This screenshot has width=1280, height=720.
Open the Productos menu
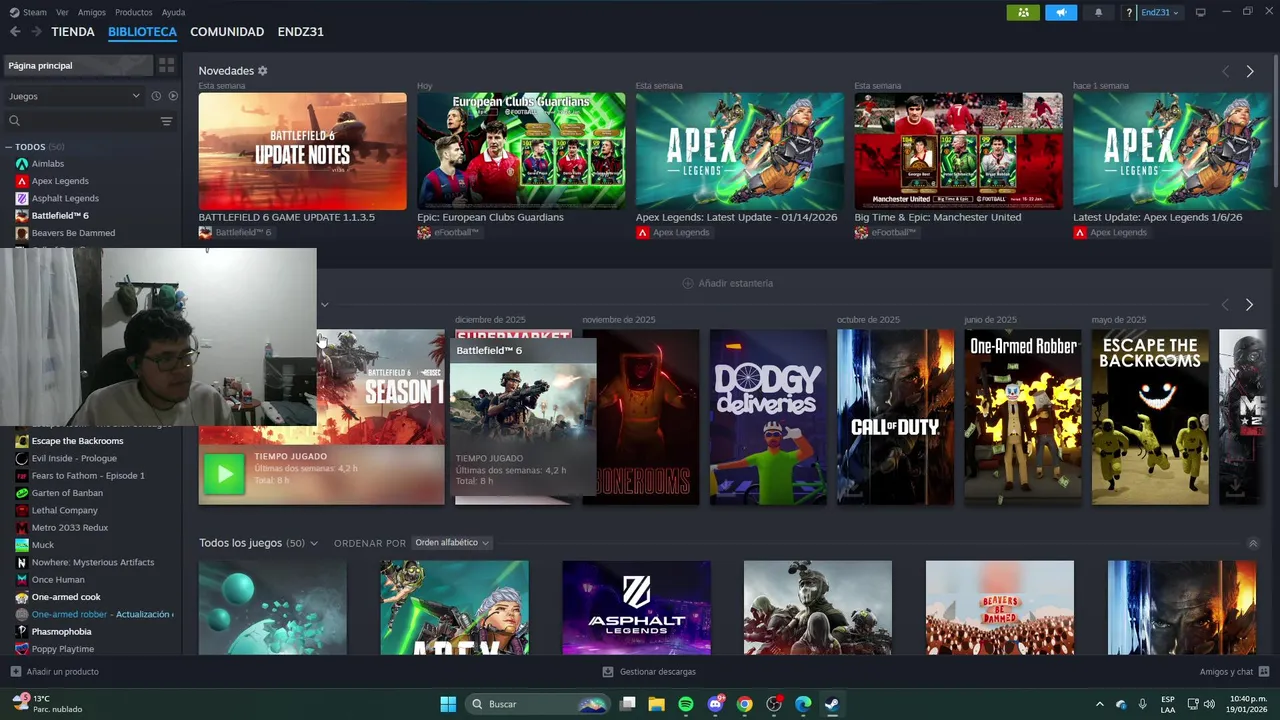point(134,12)
